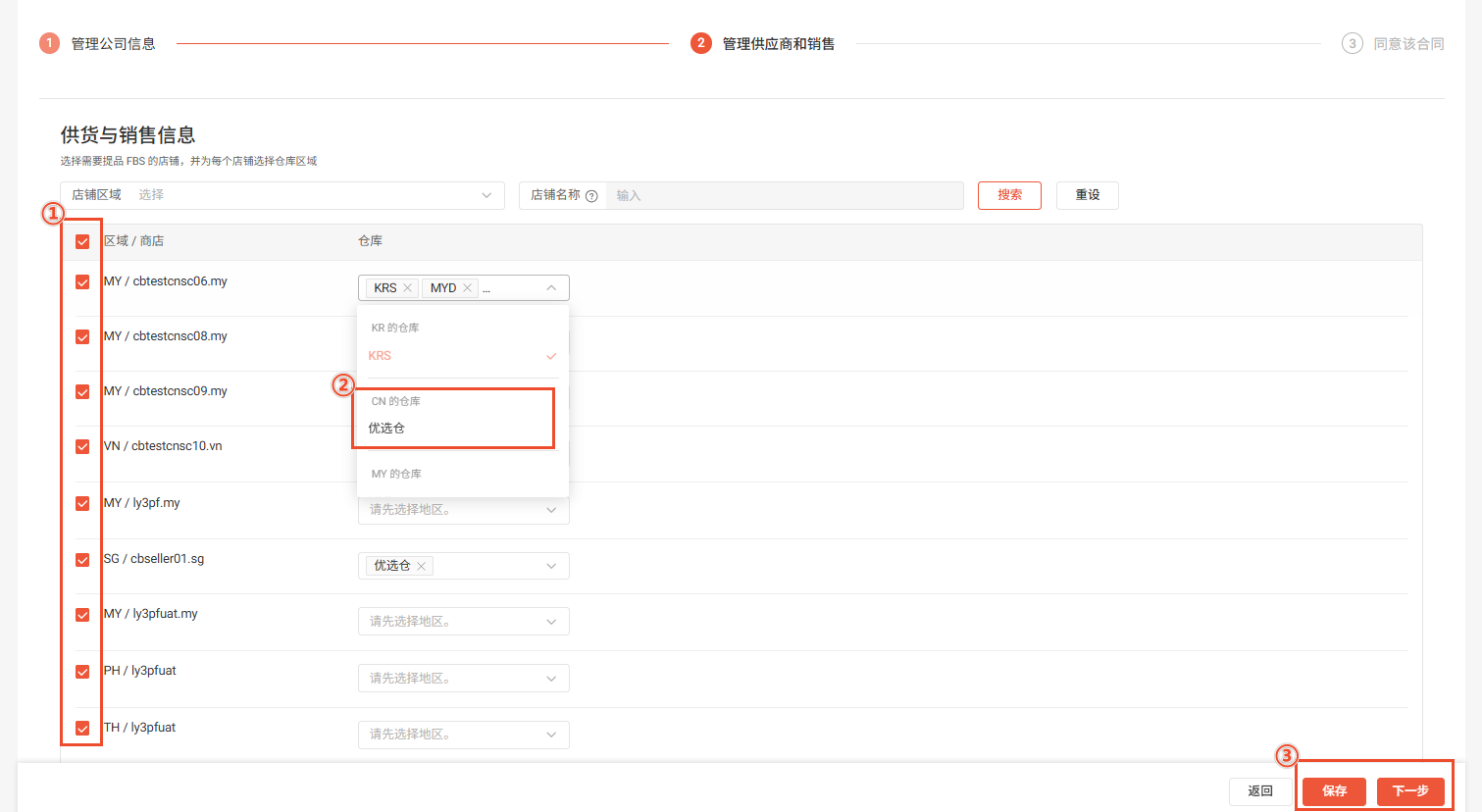Toggle the select-all checkbox in header row
The image size is (1482, 812).
pos(82,241)
